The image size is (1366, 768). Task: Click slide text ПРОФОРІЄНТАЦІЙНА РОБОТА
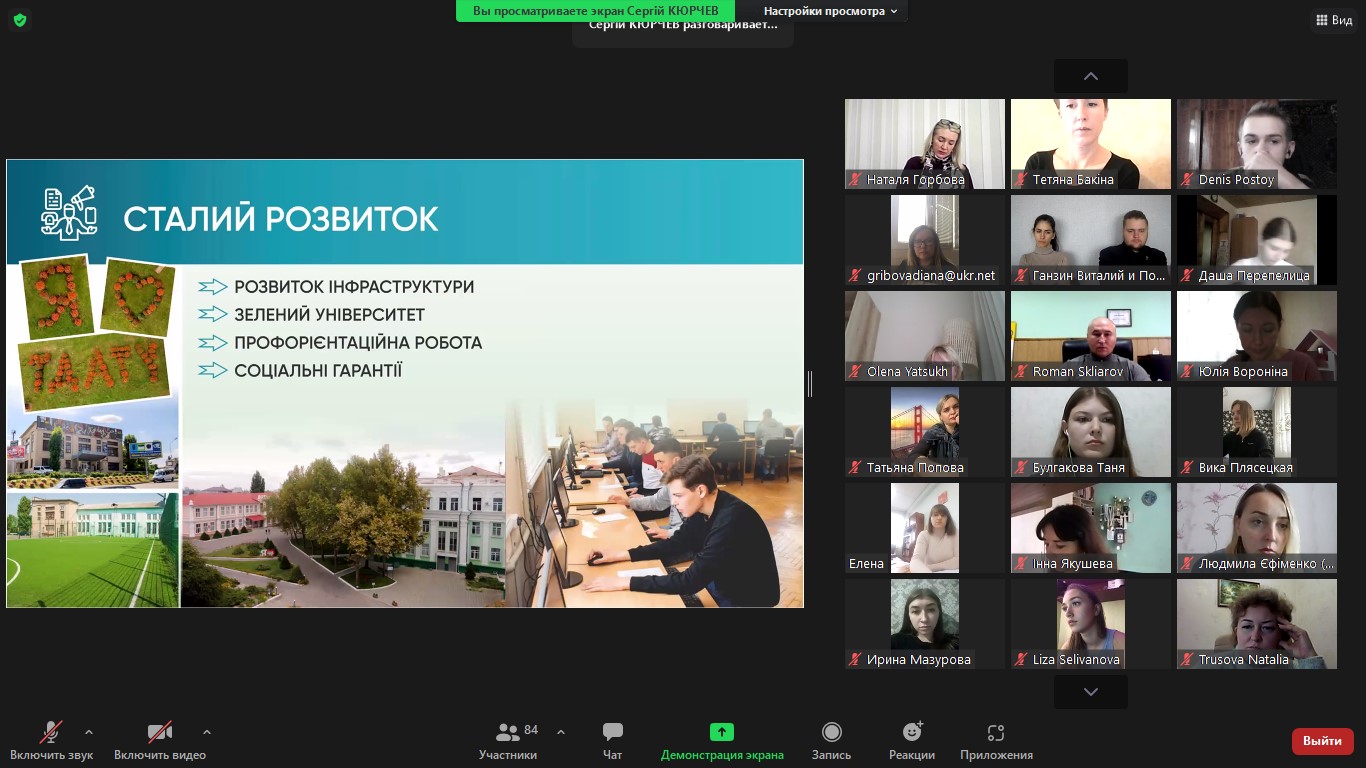click(358, 343)
